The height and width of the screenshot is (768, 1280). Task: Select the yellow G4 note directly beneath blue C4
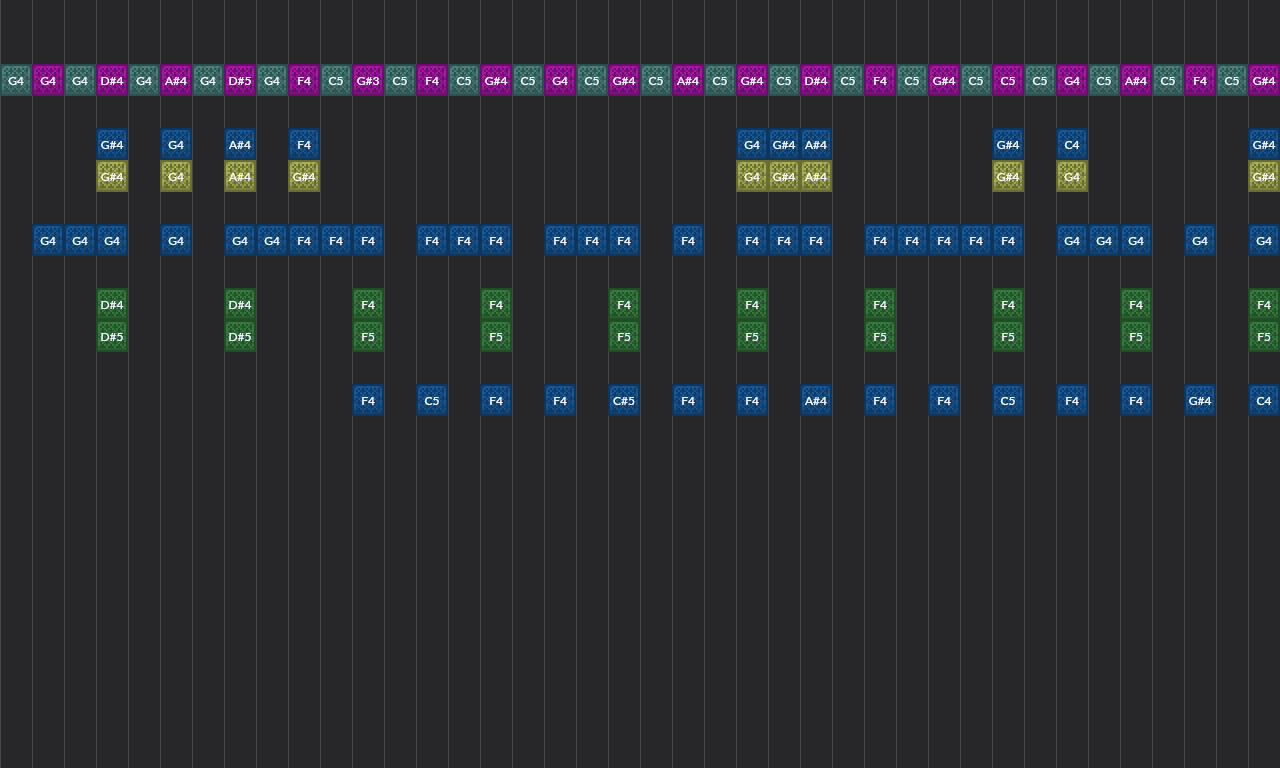click(x=1072, y=177)
